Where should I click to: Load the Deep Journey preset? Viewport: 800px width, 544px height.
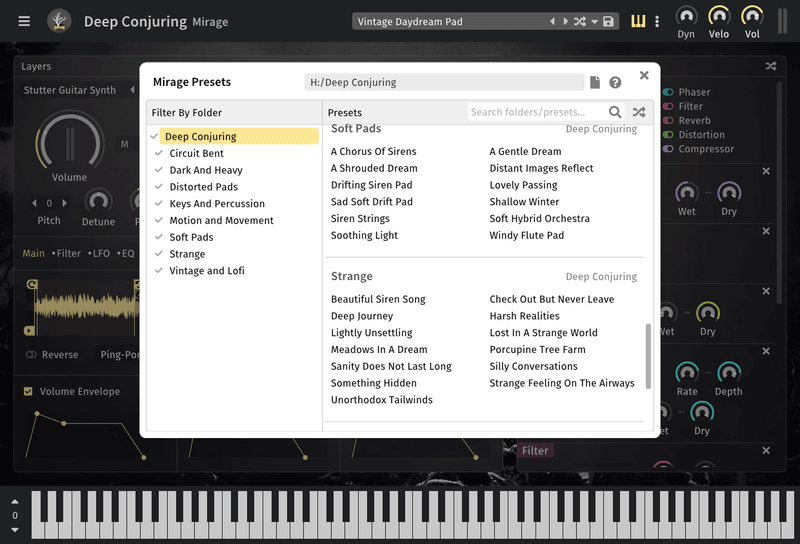[x=362, y=316]
